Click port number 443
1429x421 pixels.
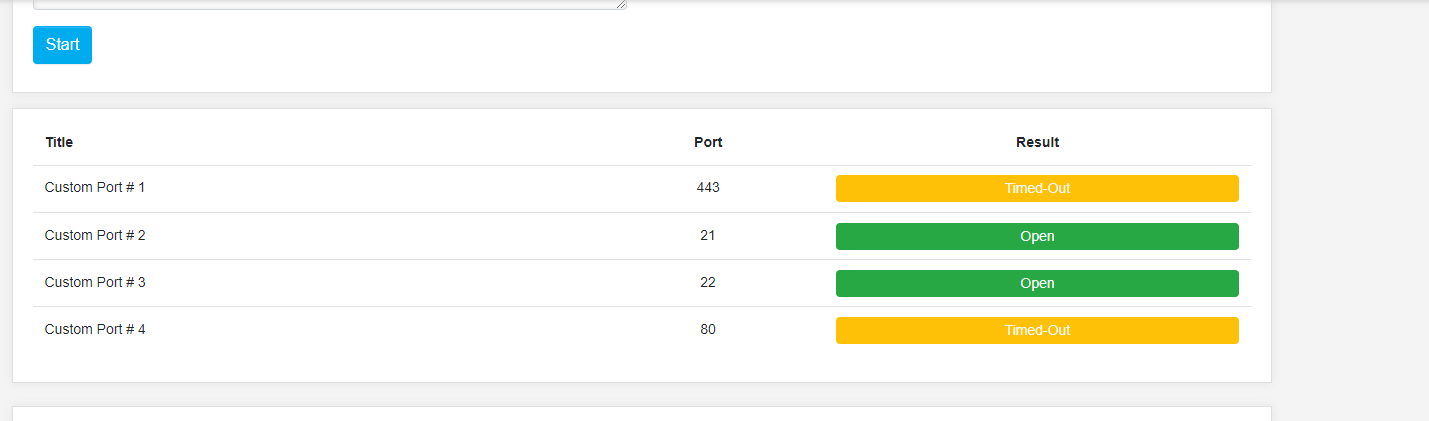(x=708, y=188)
